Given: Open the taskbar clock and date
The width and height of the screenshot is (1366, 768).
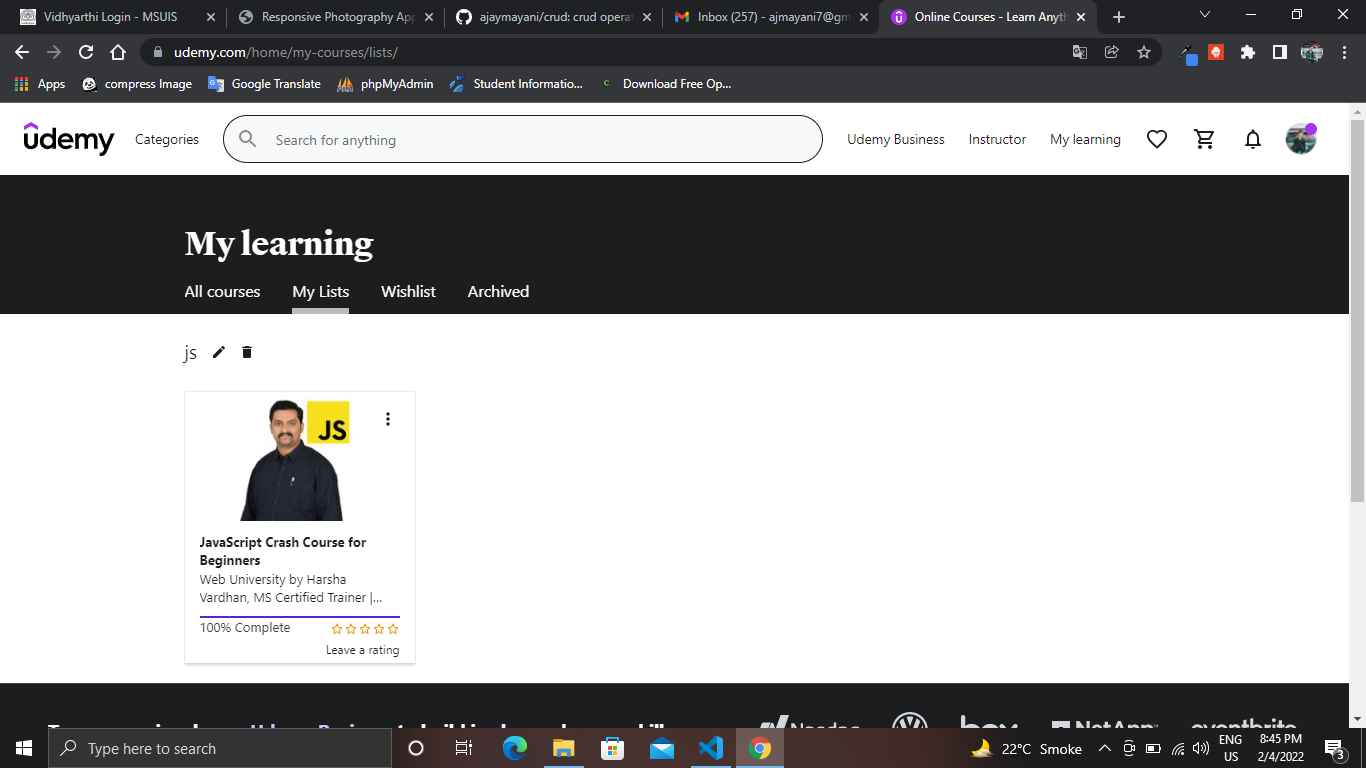Looking at the screenshot, I should (x=1280, y=748).
